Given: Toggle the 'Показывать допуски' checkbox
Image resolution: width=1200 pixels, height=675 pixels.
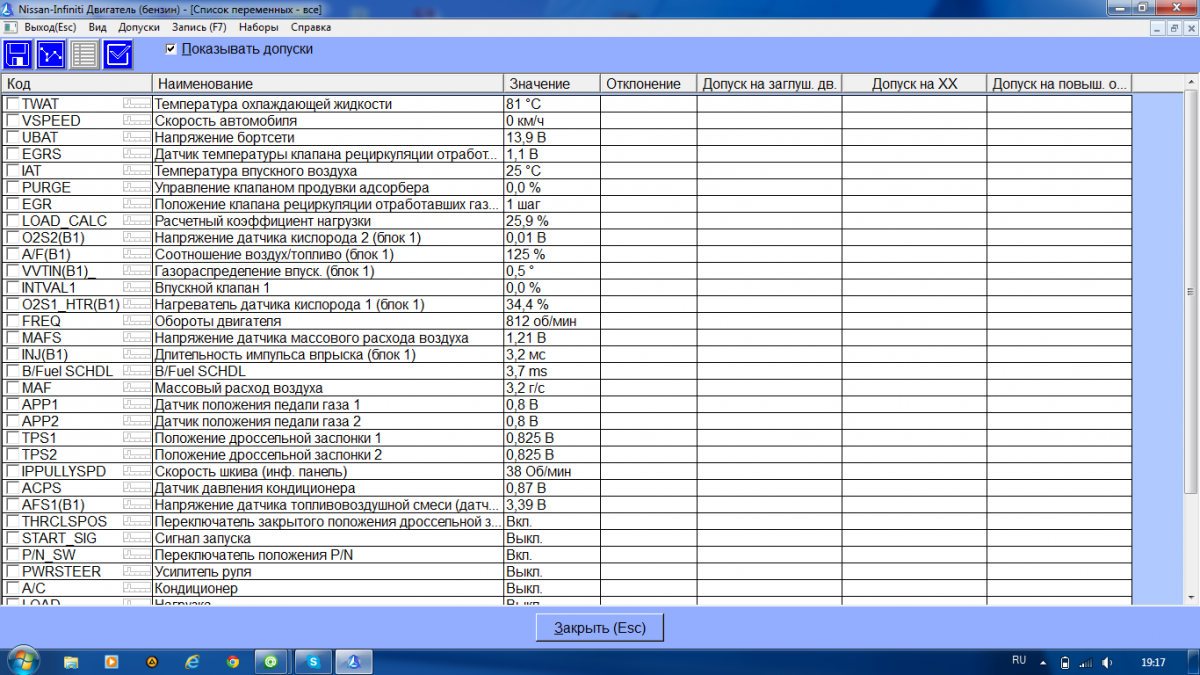Looking at the screenshot, I should [x=171, y=48].
